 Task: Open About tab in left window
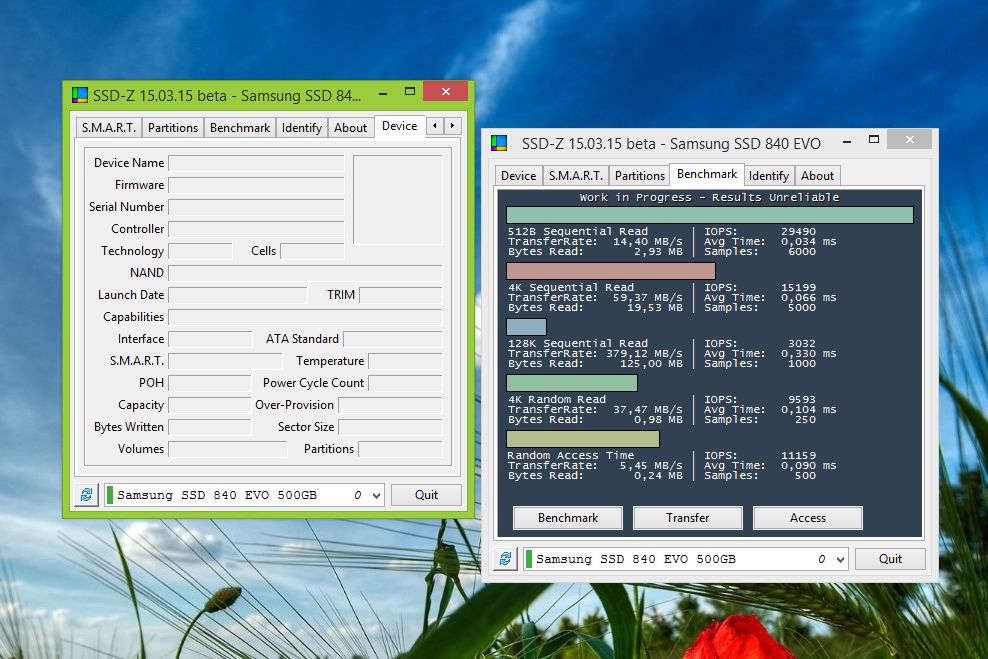pyautogui.click(x=350, y=128)
